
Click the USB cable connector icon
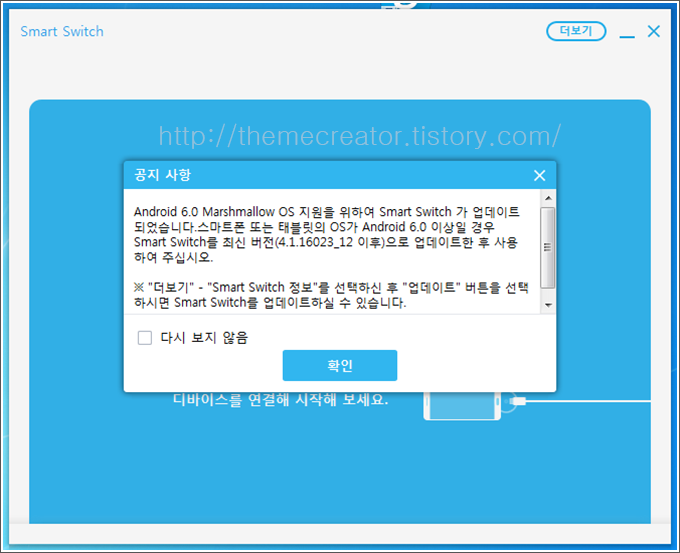[519, 401]
